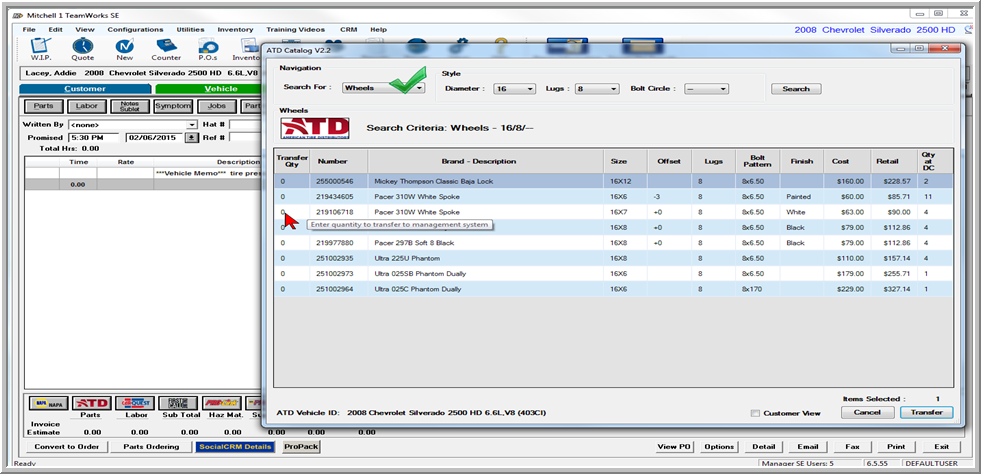Toggle the Customer View checkbox

[755, 413]
